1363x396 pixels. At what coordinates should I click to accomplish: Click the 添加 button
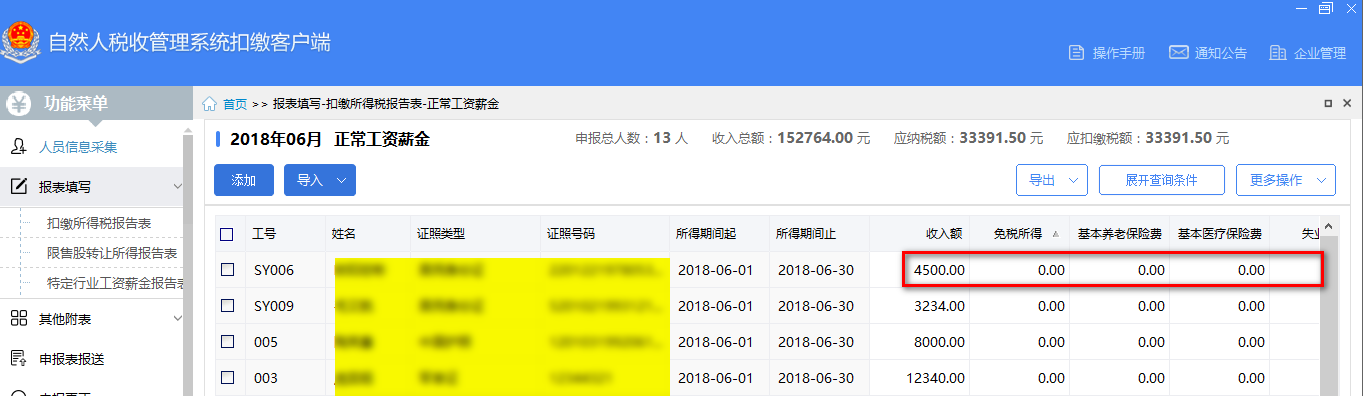pos(244,180)
